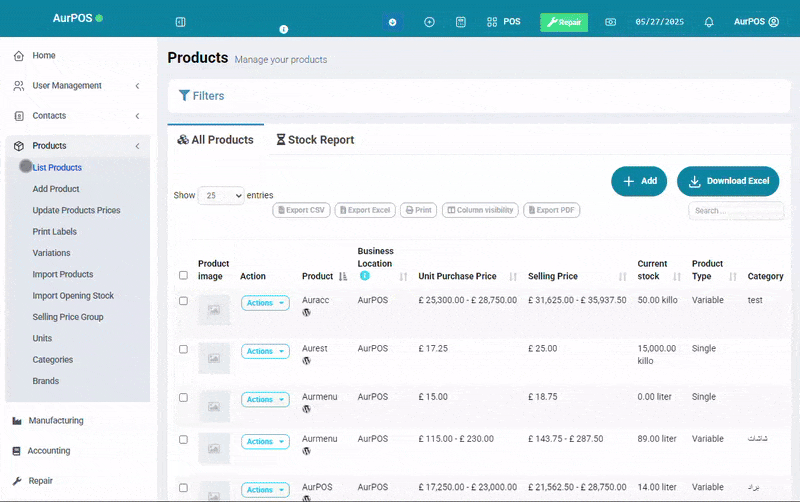The image size is (800, 502).
Task: Check the AurPOS product row checkbox
Action: coord(183,488)
